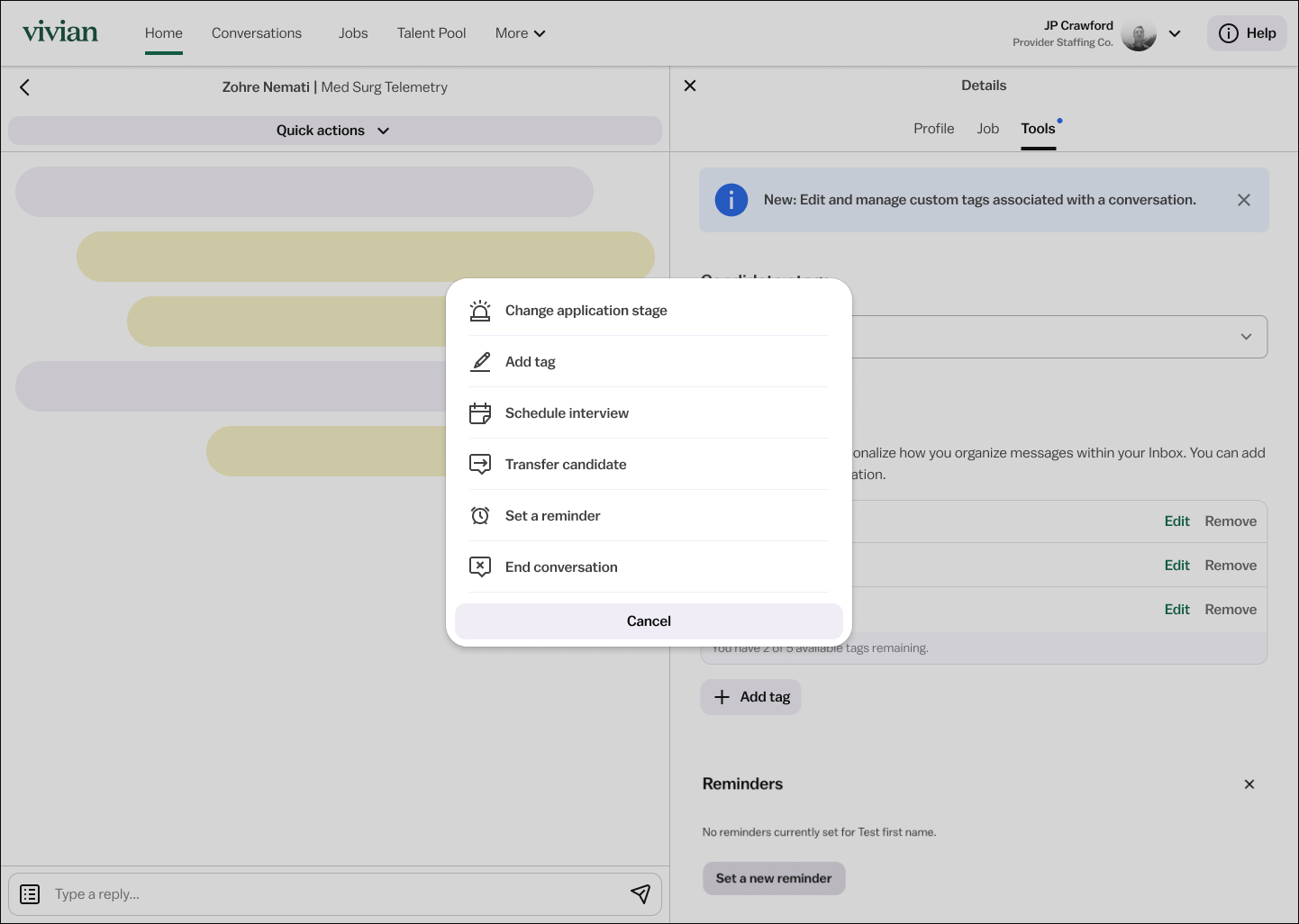The height and width of the screenshot is (924, 1299).
Task: Click the alarm clock icon for Set a reminder
Action: pos(480,516)
